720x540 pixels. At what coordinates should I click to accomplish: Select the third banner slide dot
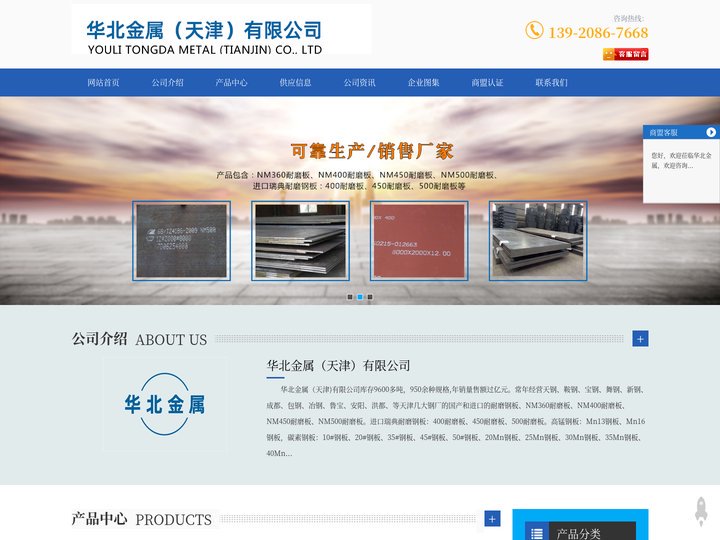(370, 297)
